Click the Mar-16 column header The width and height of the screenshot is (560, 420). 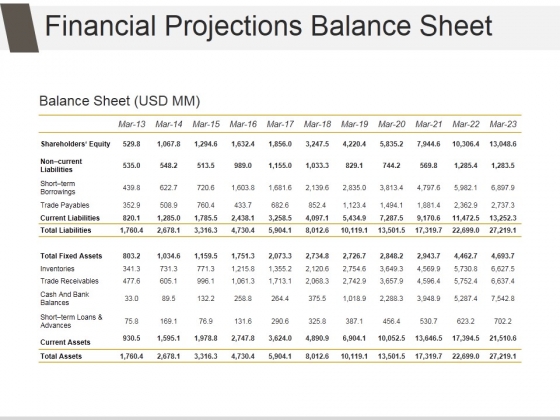point(243,124)
